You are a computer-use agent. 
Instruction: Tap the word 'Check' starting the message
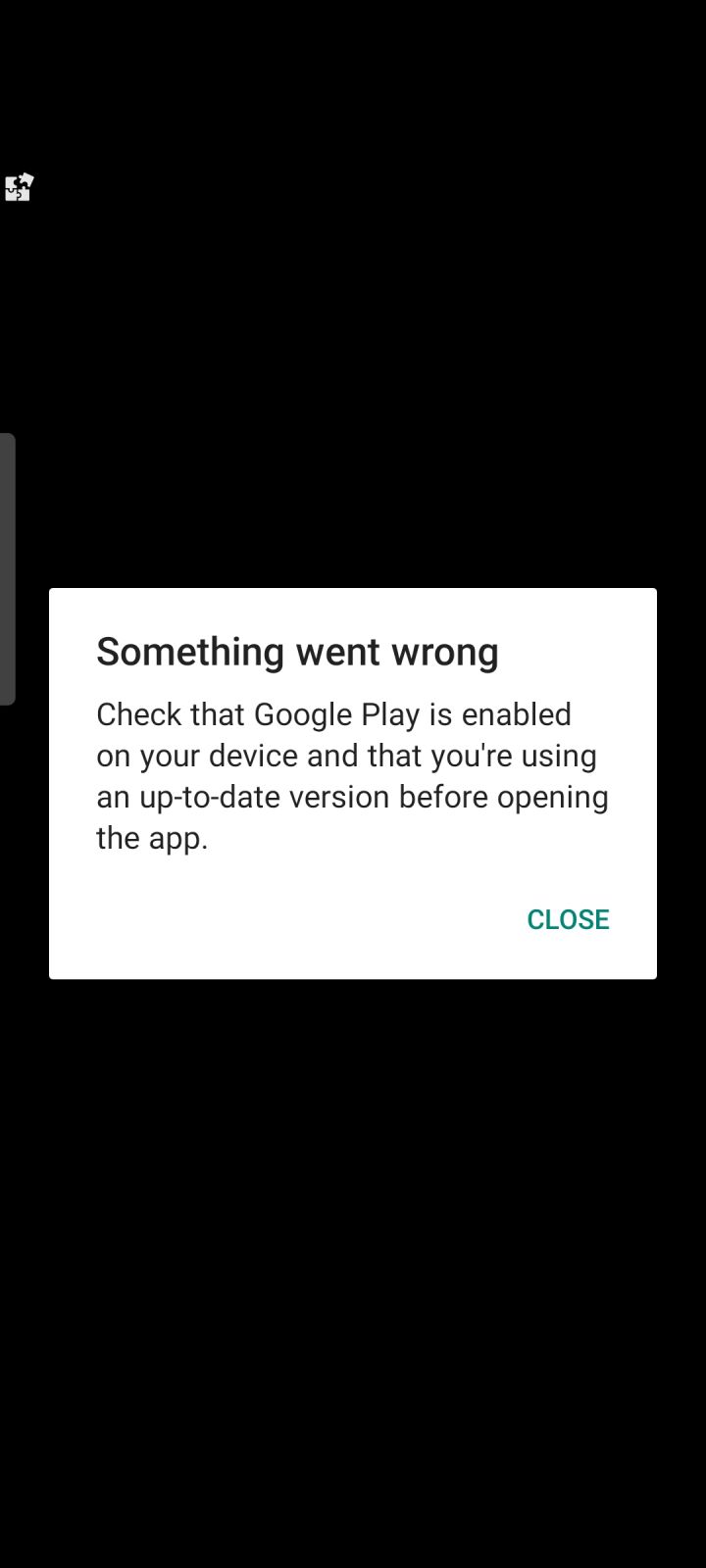(x=139, y=714)
